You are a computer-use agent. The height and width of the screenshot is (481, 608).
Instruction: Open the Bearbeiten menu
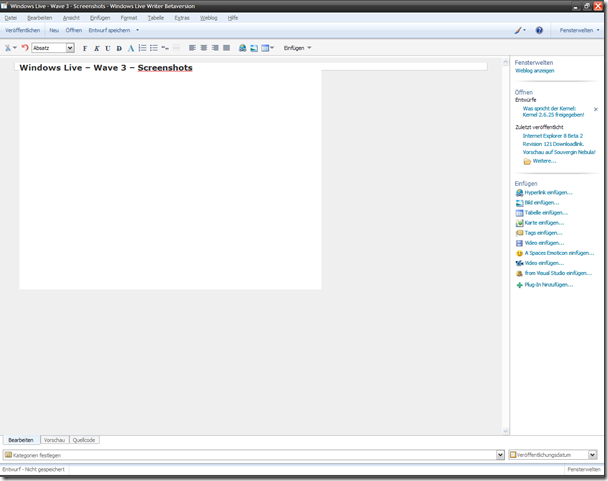point(40,18)
